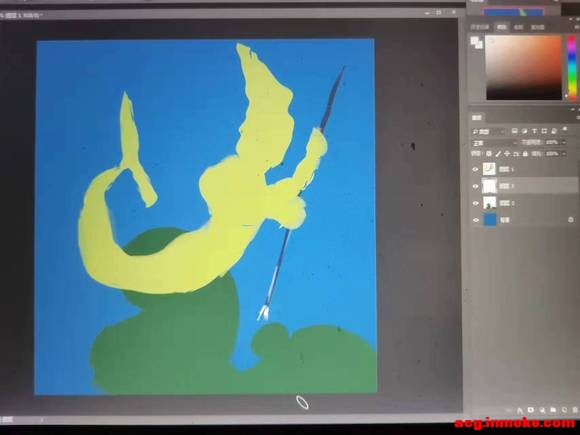Open the layer opacity dropdown arrow
Viewport: 580px width, 435px height.
564,142
